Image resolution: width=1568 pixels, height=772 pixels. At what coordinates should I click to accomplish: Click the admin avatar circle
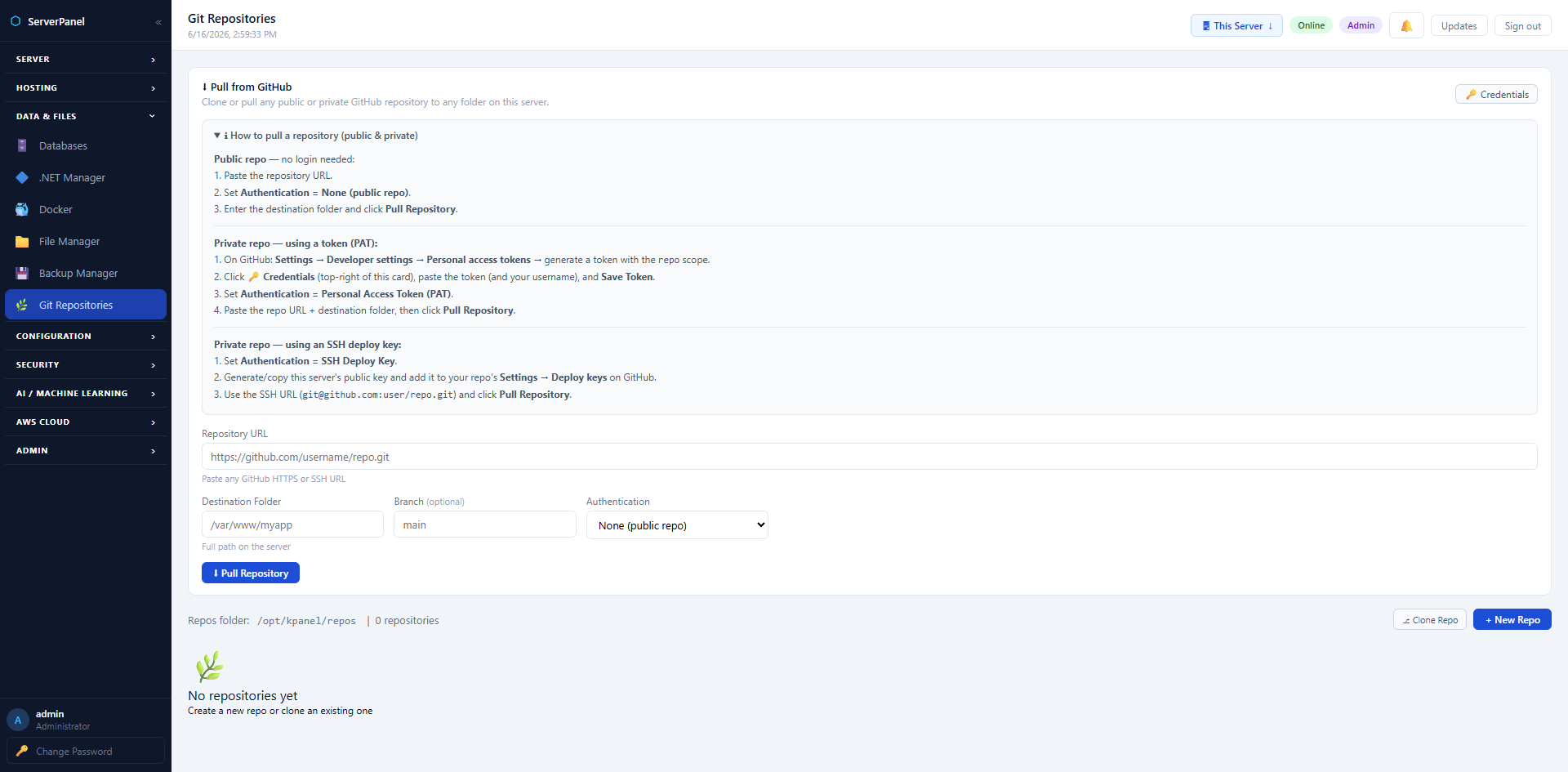point(18,720)
